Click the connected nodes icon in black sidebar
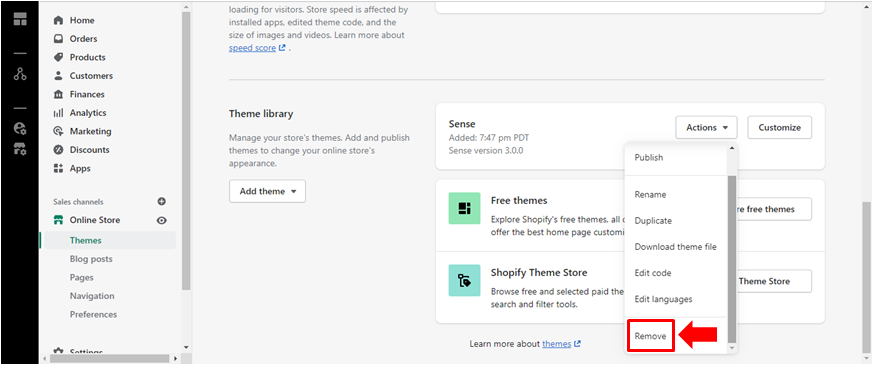873x367 pixels. [x=20, y=74]
